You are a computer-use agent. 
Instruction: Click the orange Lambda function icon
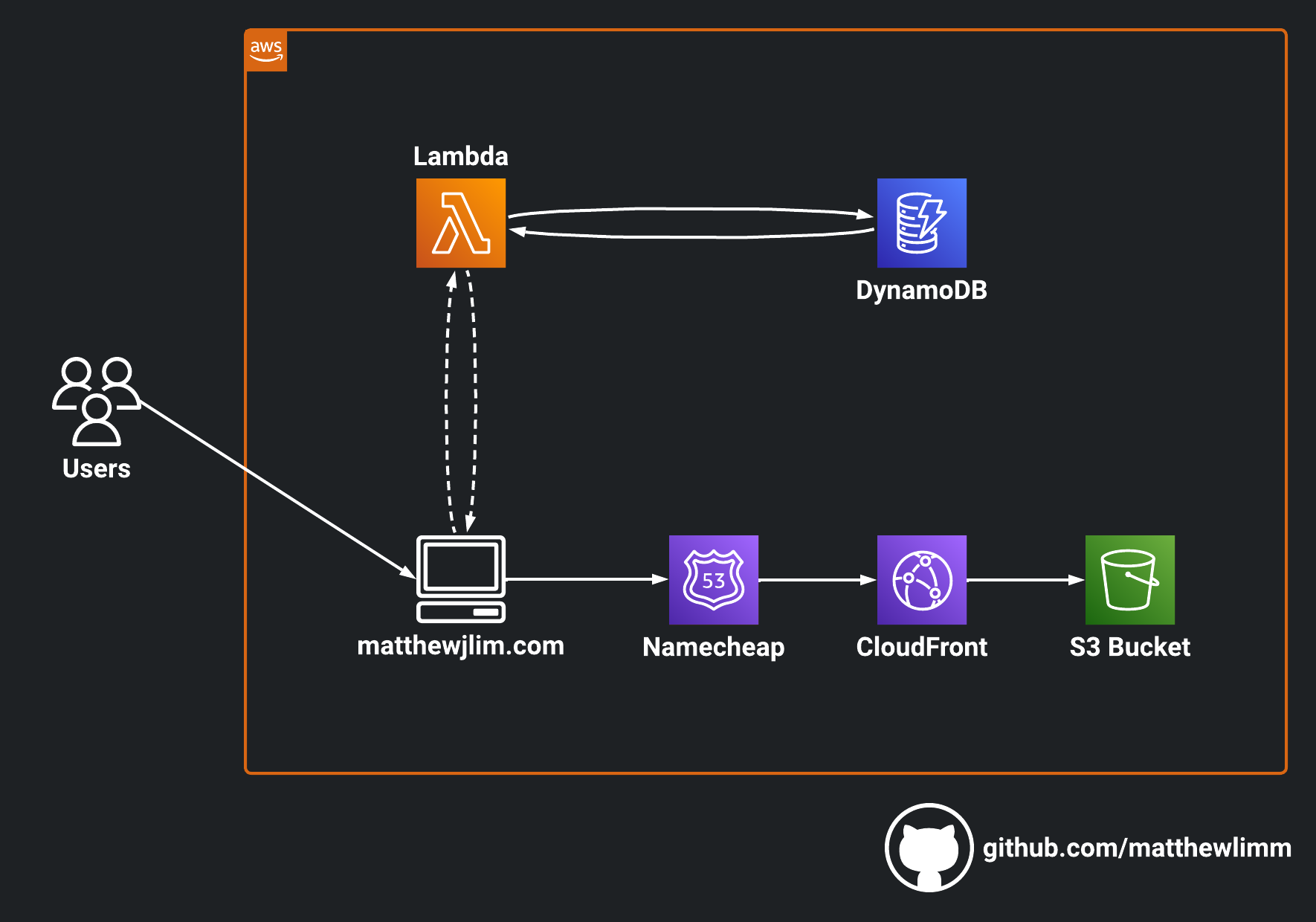[x=461, y=223]
